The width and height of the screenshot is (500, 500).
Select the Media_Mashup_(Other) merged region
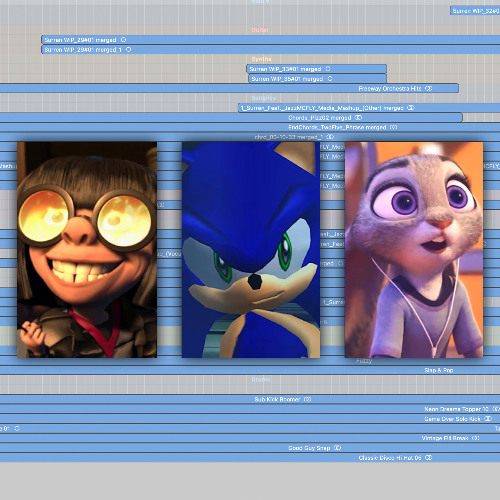point(369,108)
